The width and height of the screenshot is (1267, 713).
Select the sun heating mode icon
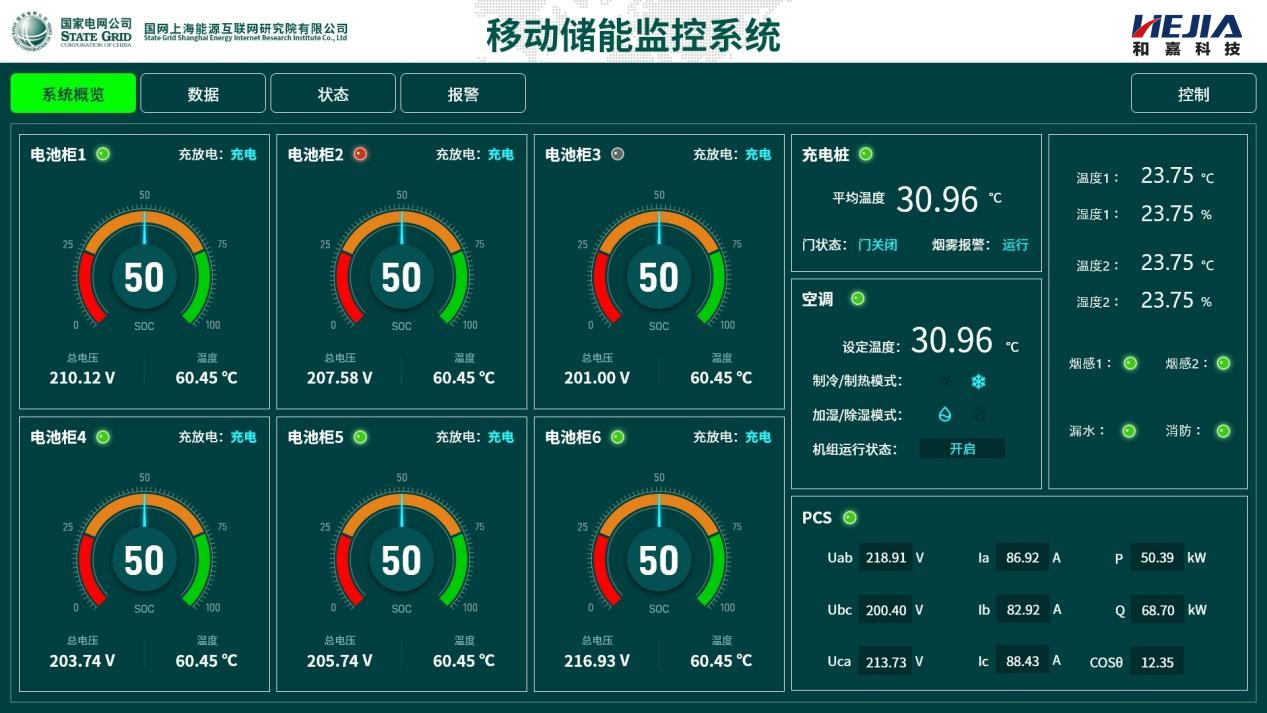(x=944, y=381)
